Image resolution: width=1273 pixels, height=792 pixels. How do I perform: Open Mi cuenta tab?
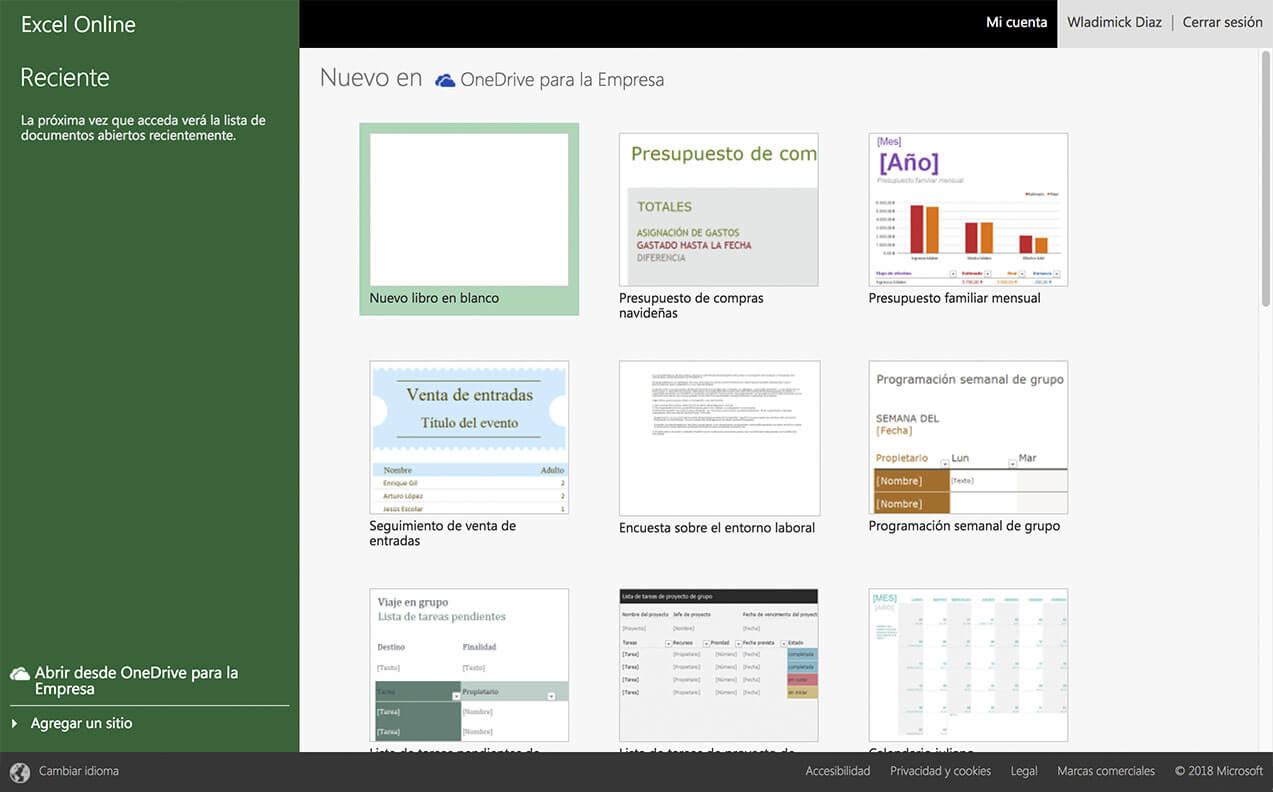pos(1016,23)
